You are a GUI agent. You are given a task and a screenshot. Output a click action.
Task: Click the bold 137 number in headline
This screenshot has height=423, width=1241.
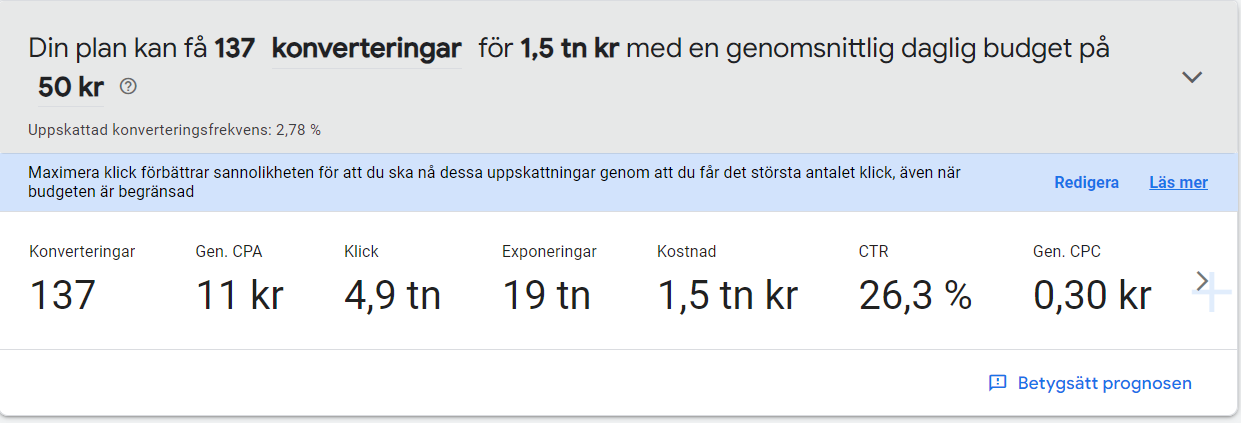coord(235,48)
